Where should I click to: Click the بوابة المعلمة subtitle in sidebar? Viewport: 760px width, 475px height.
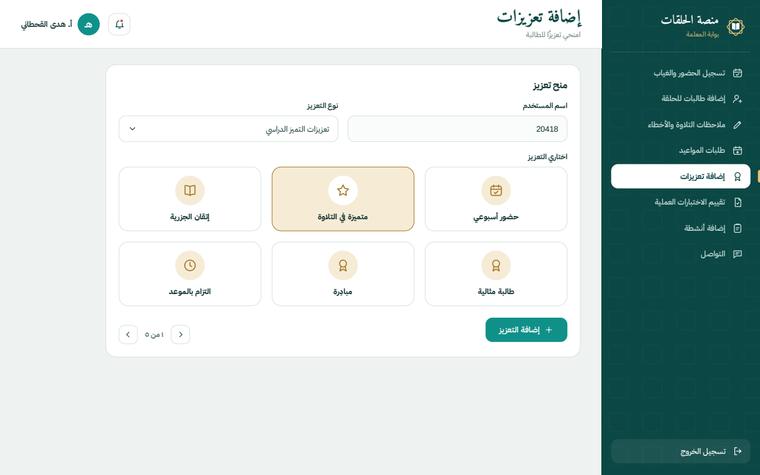pyautogui.click(x=702, y=34)
